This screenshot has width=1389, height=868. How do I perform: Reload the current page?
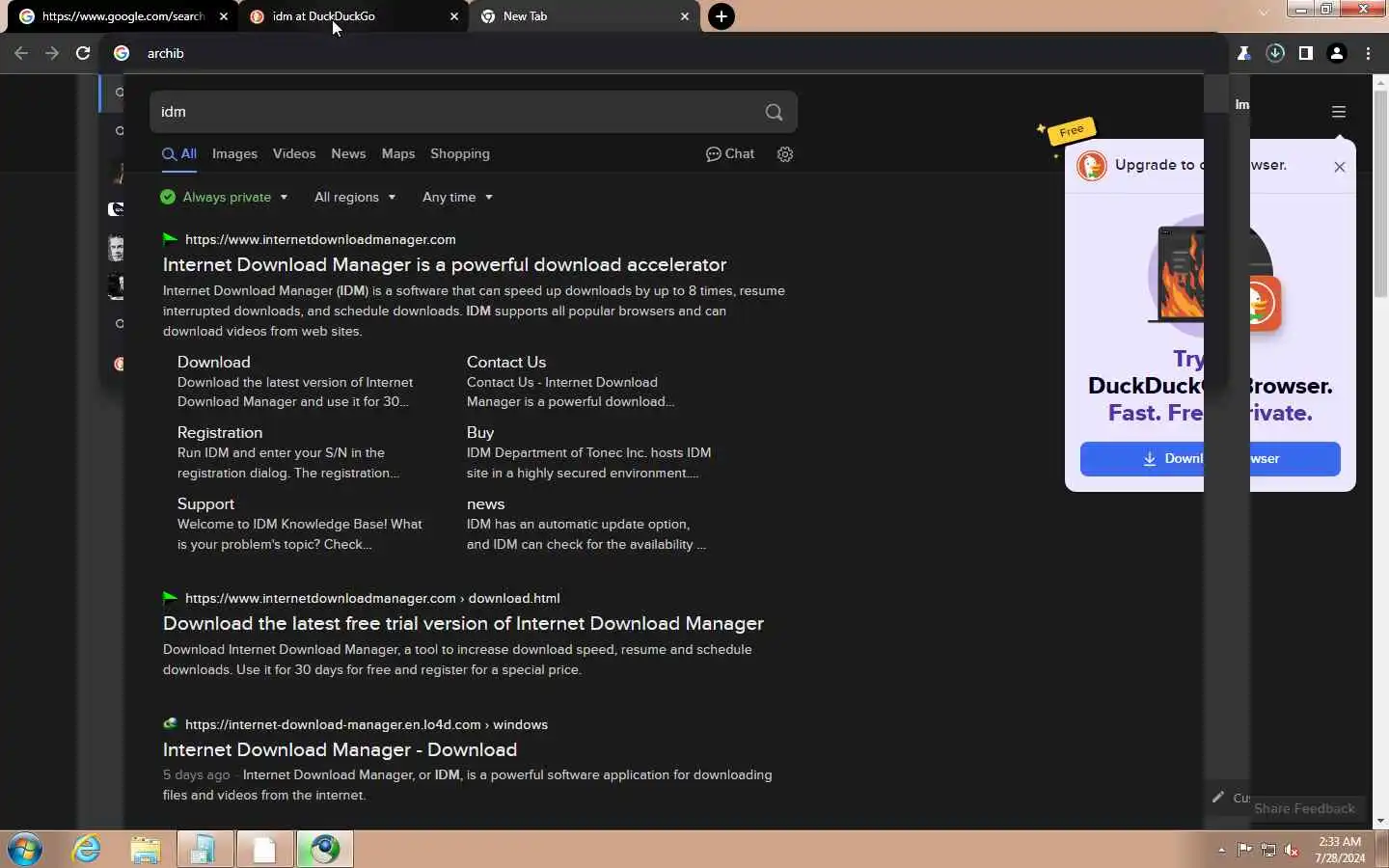[x=83, y=53]
